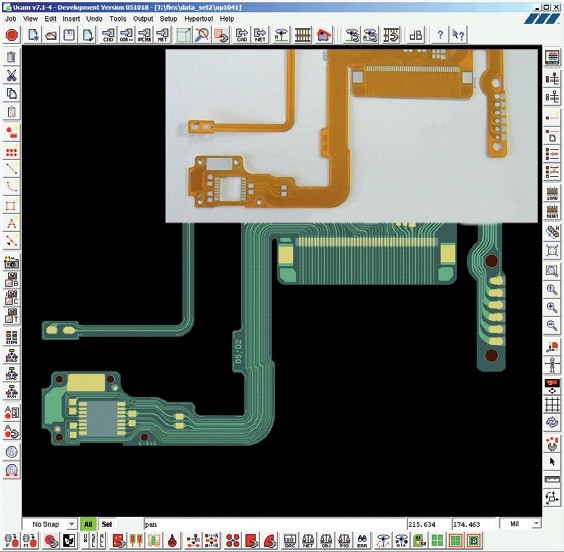564x552 pixels.
Task: Click the red drop icon in bottom toolbar
Action: 173,540
